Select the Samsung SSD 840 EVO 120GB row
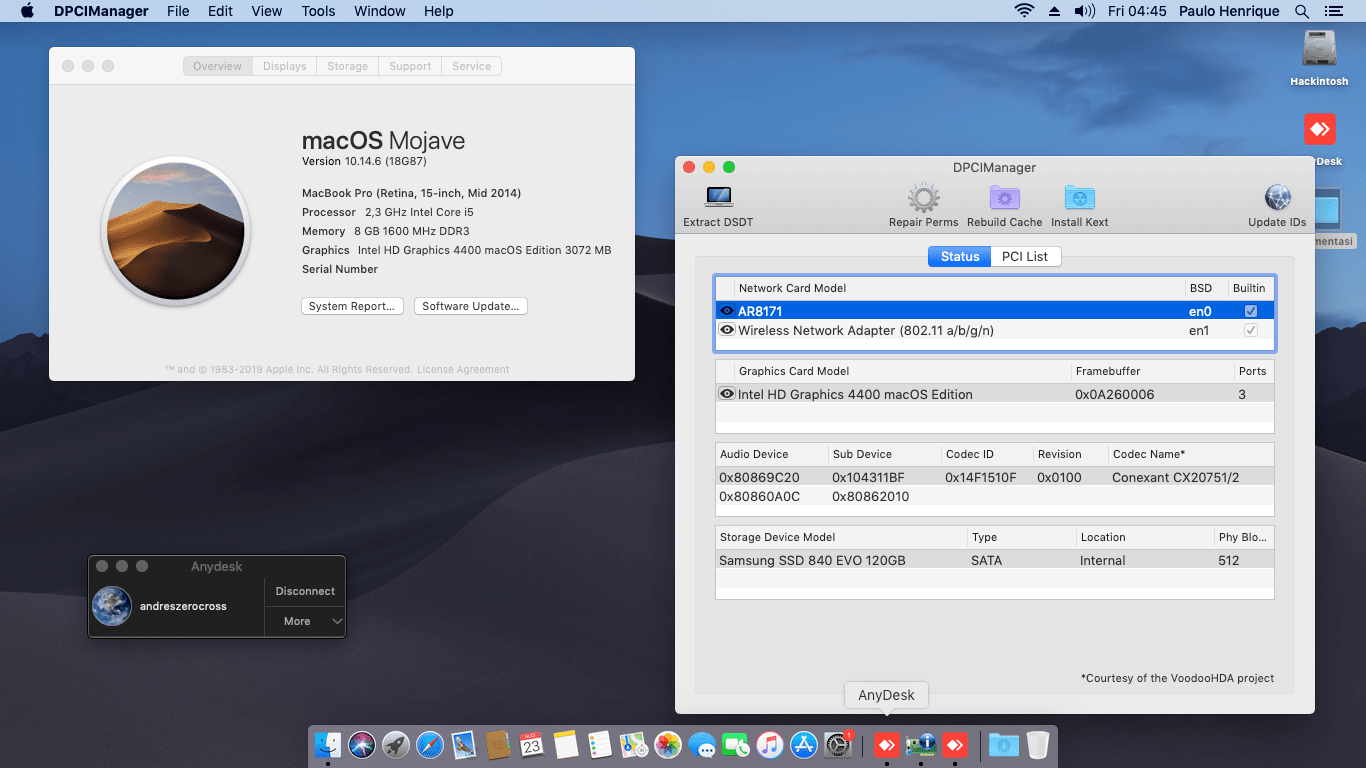This screenshot has height=768, width=1366. pyautogui.click(x=995, y=560)
